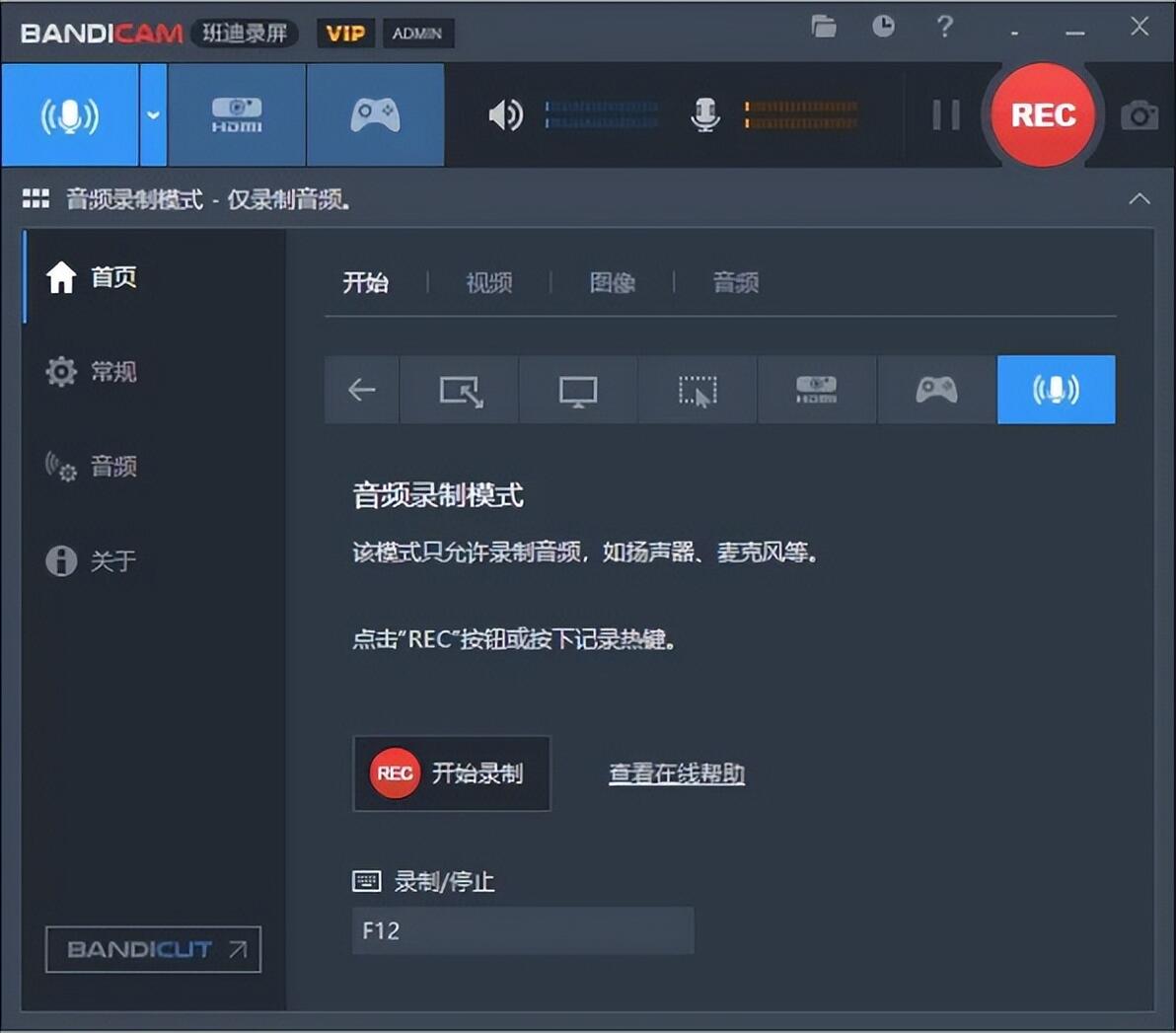Open help question mark icon
The height and width of the screenshot is (1033, 1176).
click(x=945, y=27)
